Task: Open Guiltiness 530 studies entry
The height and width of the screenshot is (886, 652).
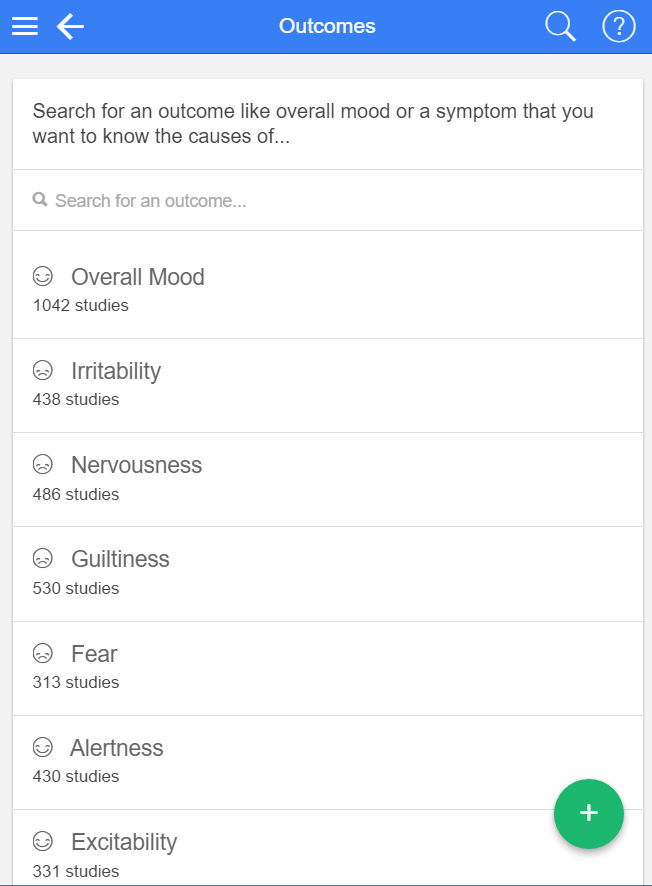Action: pos(120,560)
